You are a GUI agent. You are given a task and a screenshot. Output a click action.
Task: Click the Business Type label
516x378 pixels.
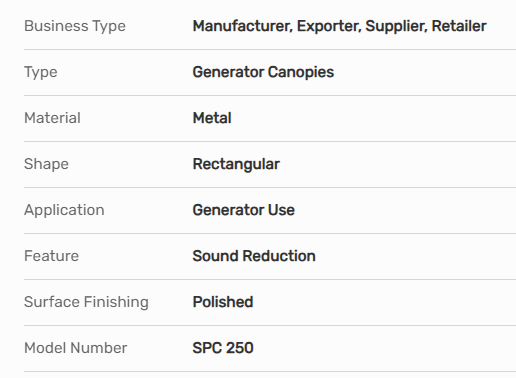75,26
